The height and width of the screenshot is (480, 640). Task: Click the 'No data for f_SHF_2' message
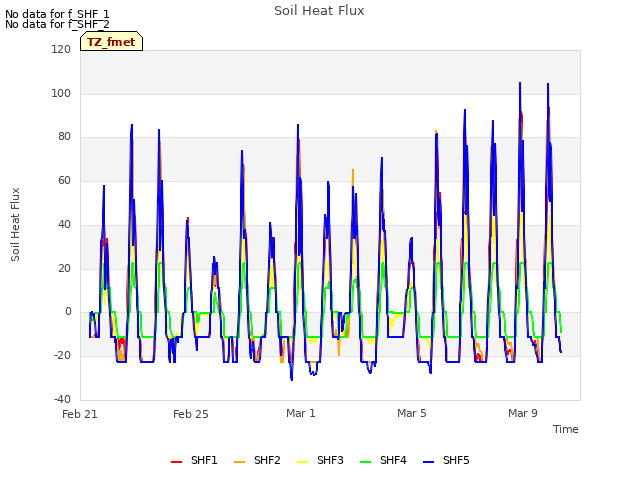click(x=57, y=24)
